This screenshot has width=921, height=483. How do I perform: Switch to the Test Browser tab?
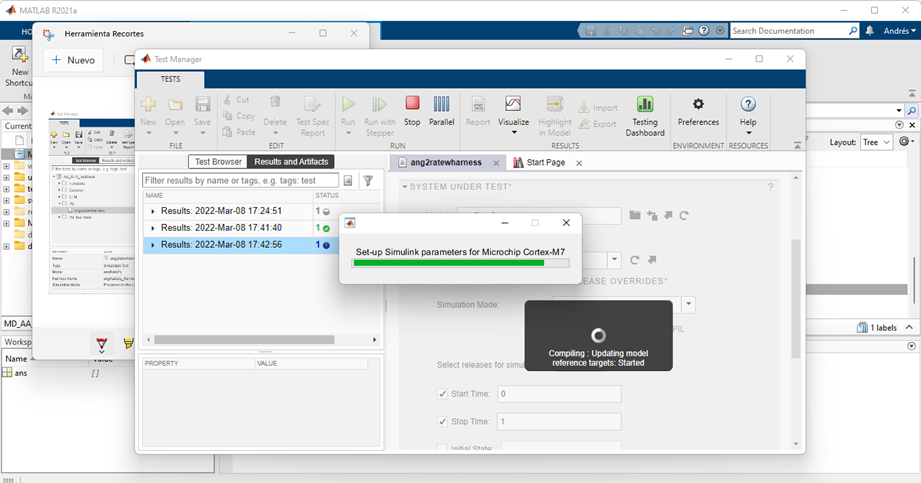(x=218, y=161)
